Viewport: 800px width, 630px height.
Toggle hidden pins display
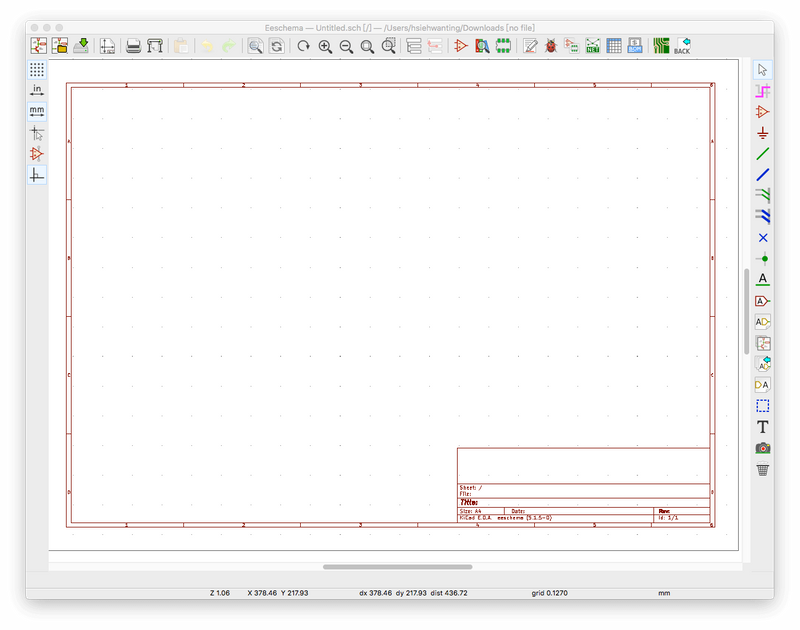(37, 154)
